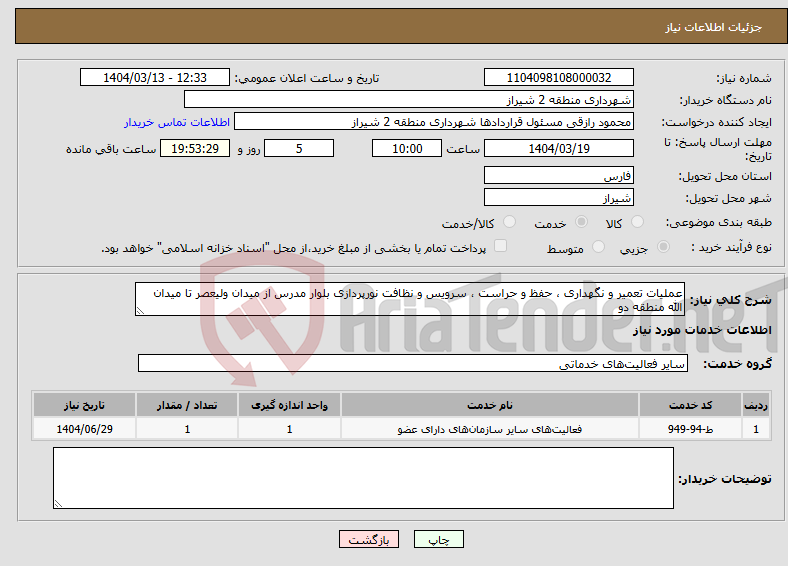Click the چاپ (print) button

(x=438, y=539)
